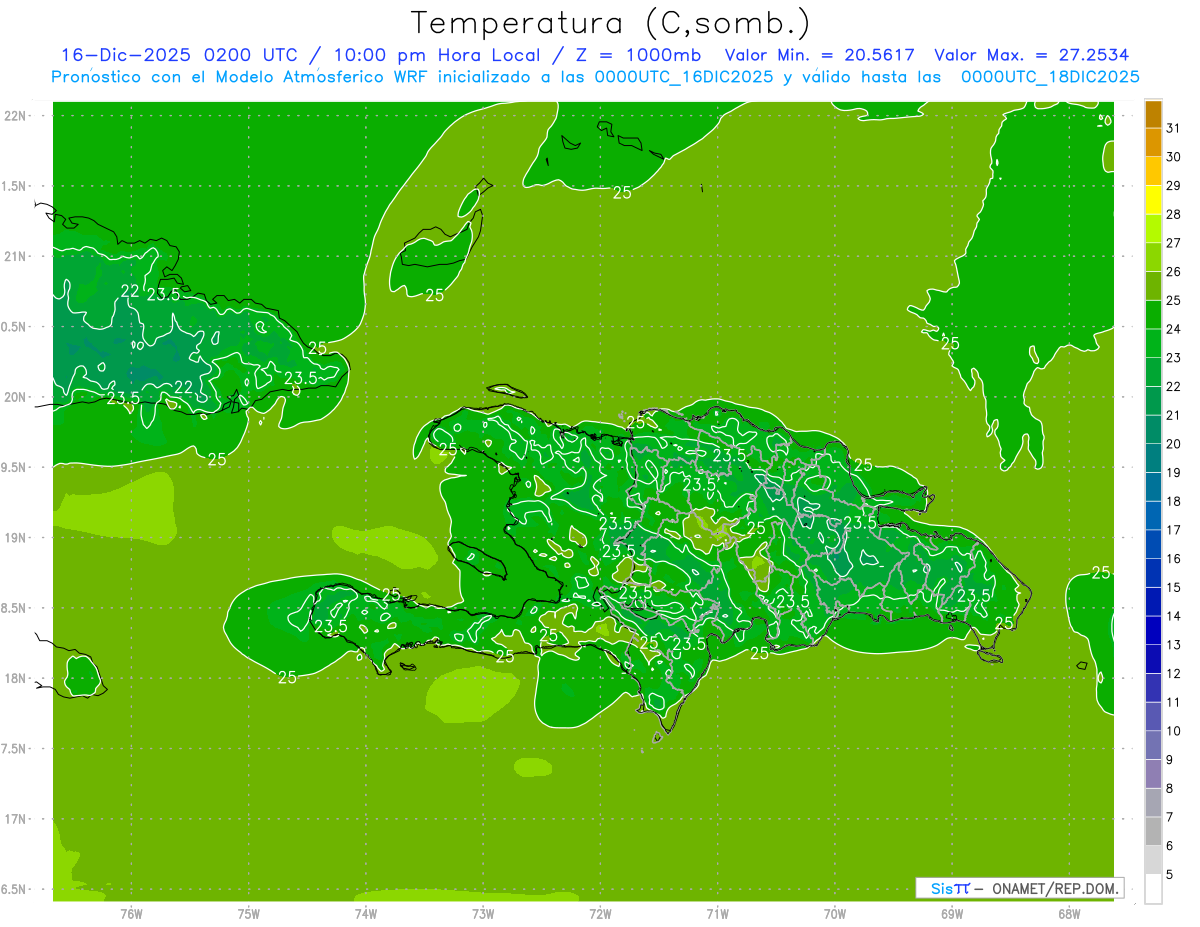Click the 'Z = 1000mb' level text
This screenshot has height=927, width=1200.
[x=637, y=55]
